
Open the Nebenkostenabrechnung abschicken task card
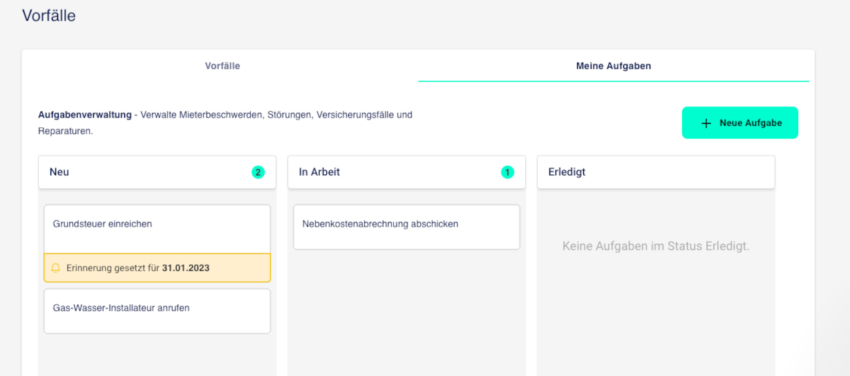pyautogui.click(x=407, y=227)
